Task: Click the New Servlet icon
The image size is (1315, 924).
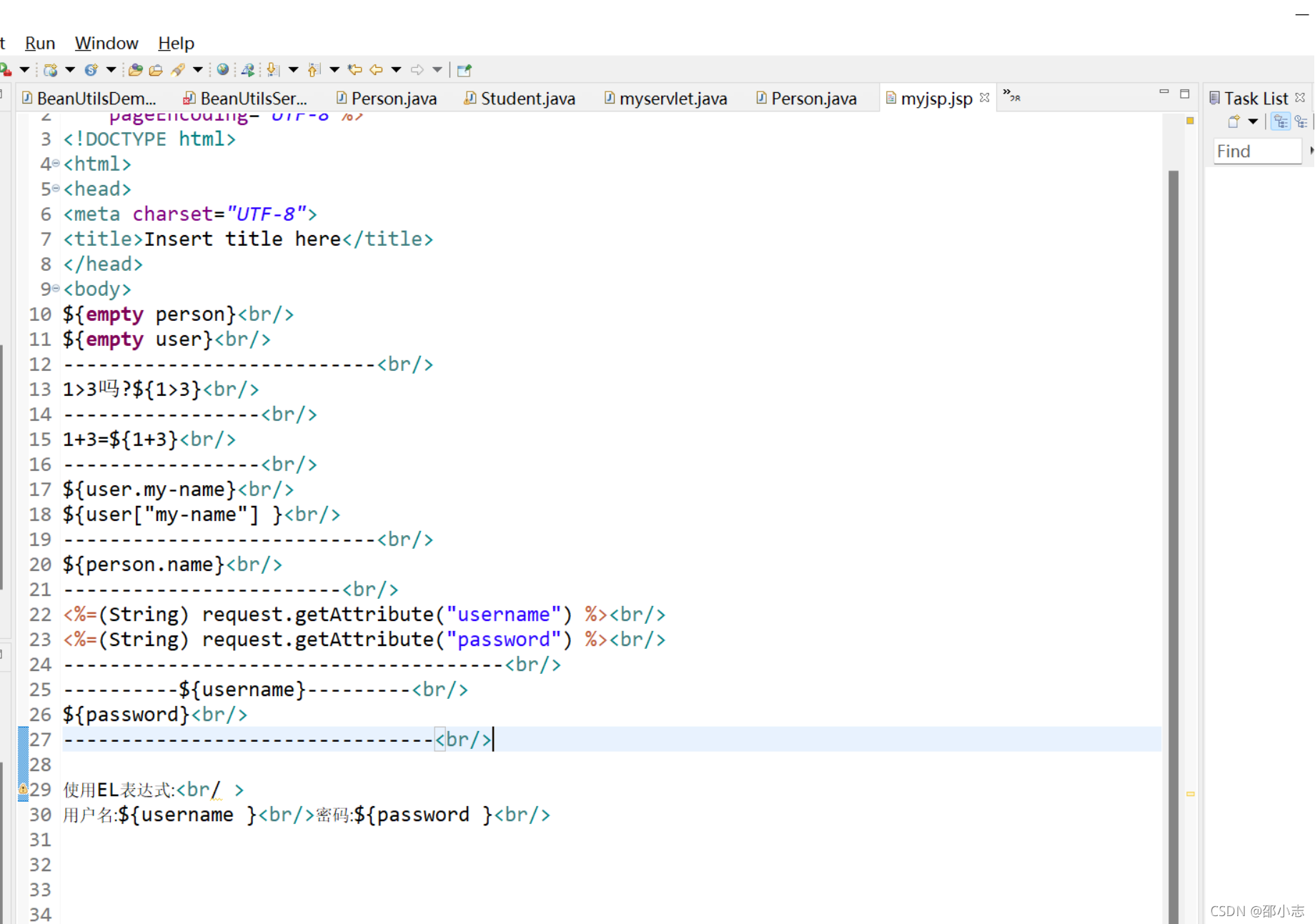Action: 91,70
